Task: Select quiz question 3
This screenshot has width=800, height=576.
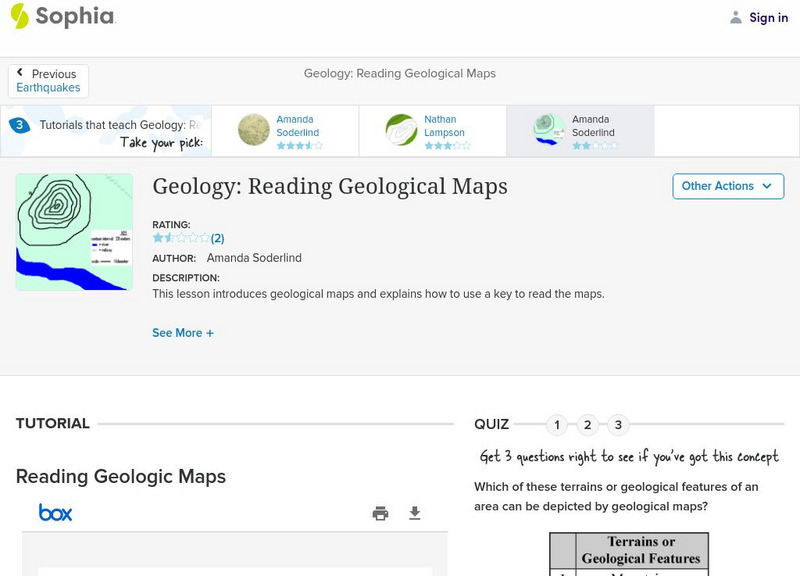Action: pyautogui.click(x=618, y=425)
